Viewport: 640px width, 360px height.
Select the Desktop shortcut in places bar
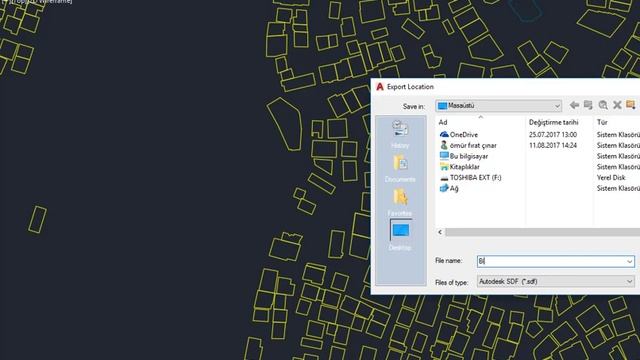pyautogui.click(x=400, y=236)
